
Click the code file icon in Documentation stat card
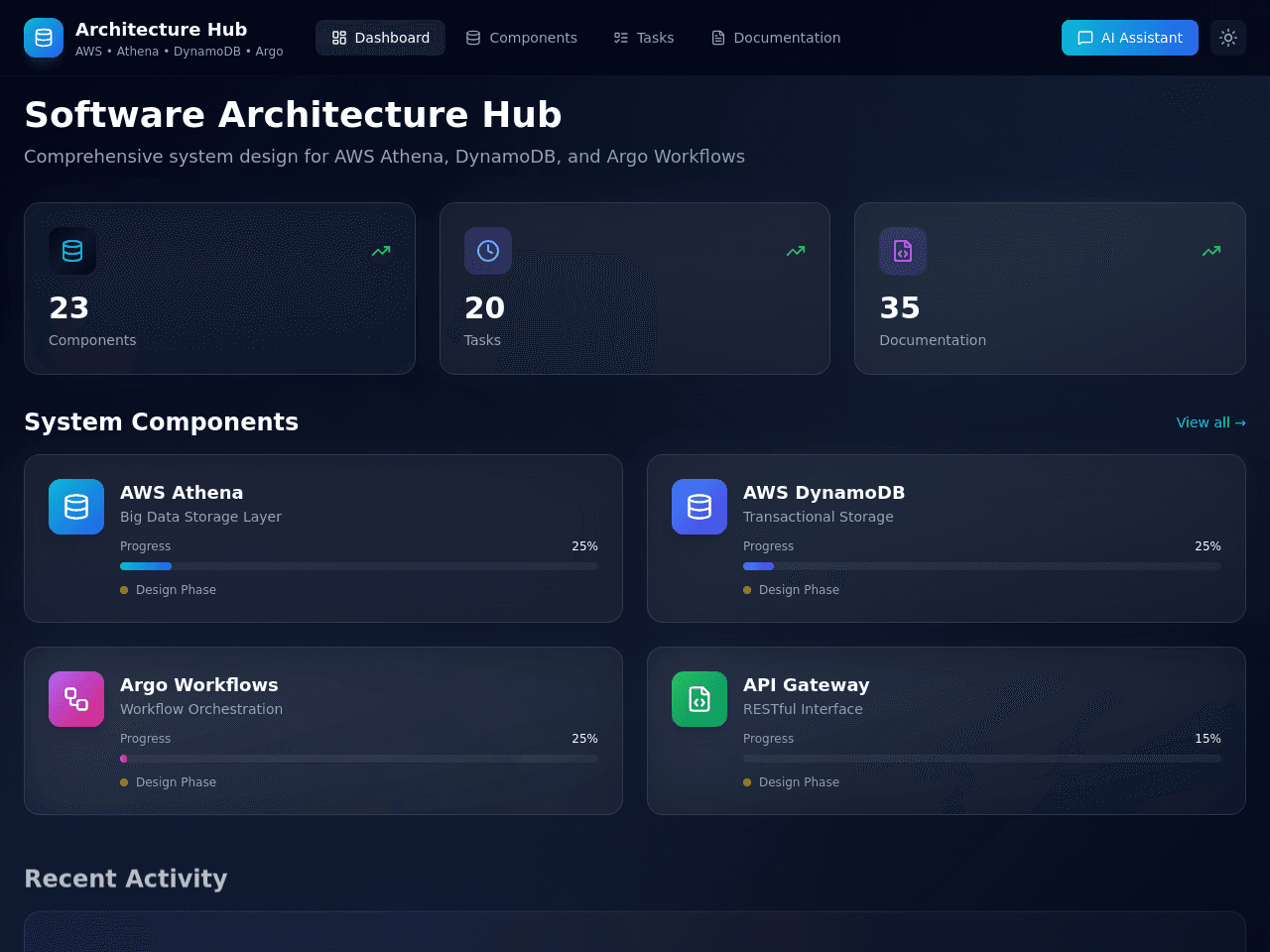pos(903,251)
